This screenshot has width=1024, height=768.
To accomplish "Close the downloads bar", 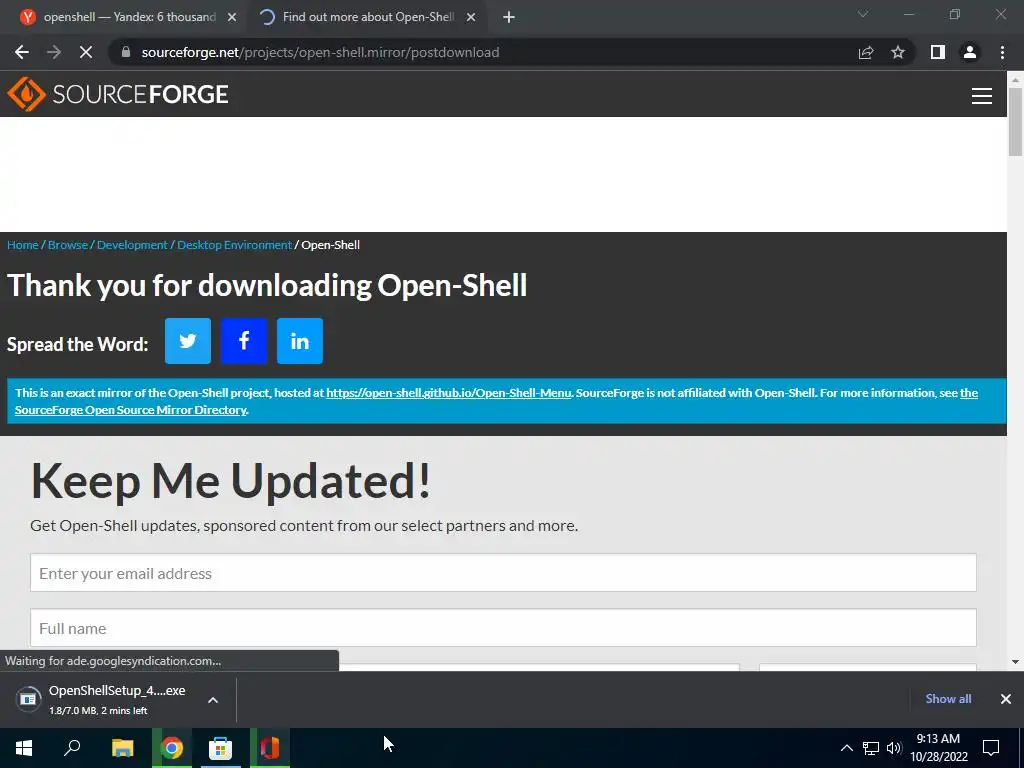I will [x=1006, y=699].
